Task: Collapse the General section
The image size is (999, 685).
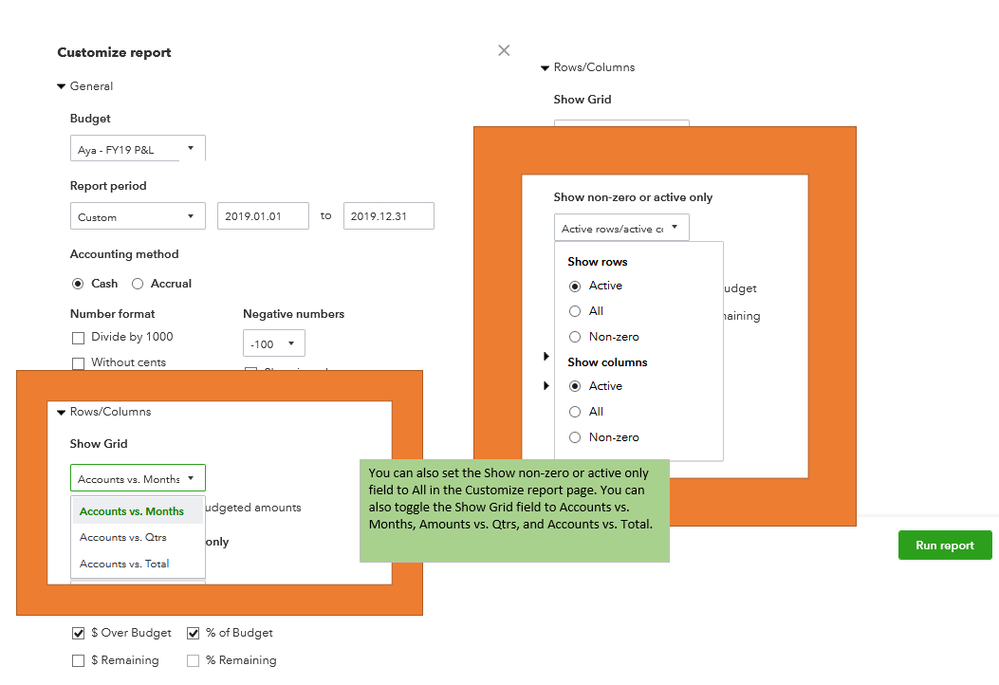Action: tap(62, 87)
